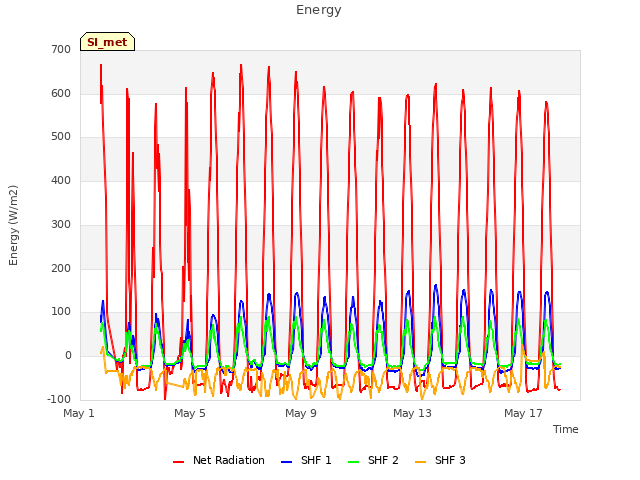640x480 pixels.
Task: Click the 600 y-axis tick label
Action: click(x=61, y=93)
